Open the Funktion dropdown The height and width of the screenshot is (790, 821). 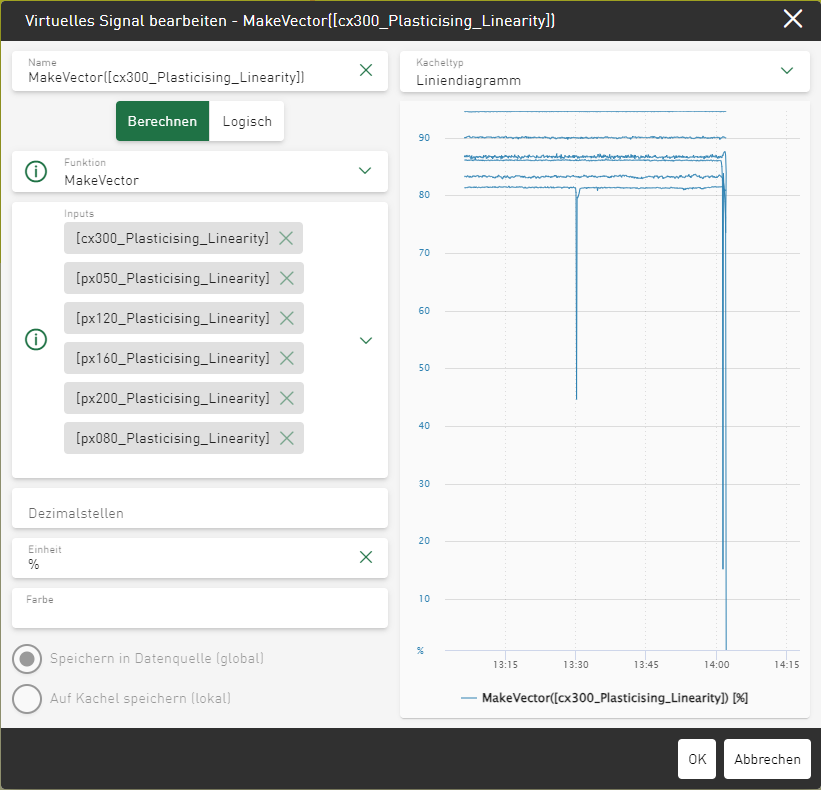(365, 171)
